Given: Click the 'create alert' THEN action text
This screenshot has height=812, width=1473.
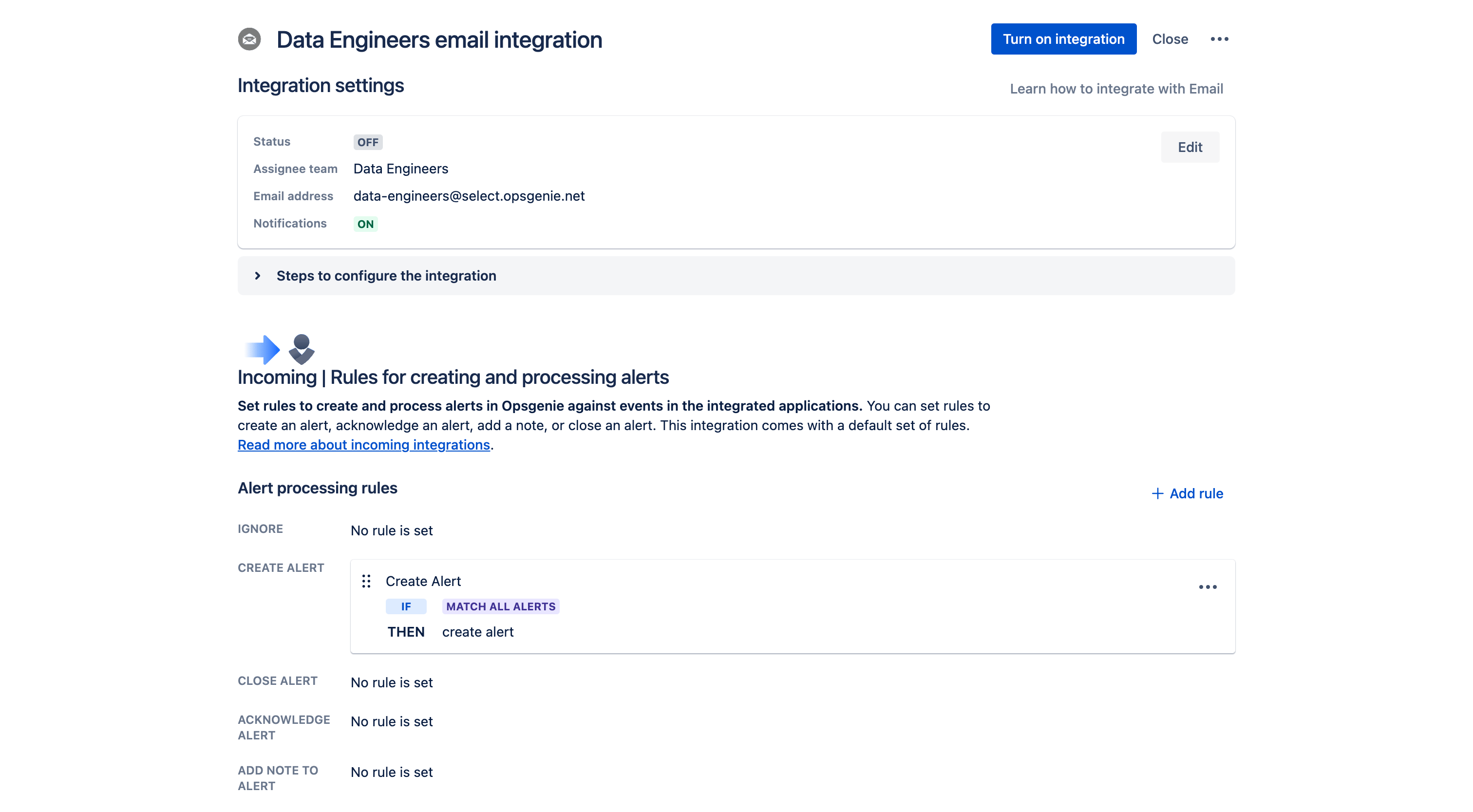Looking at the screenshot, I should 478,632.
